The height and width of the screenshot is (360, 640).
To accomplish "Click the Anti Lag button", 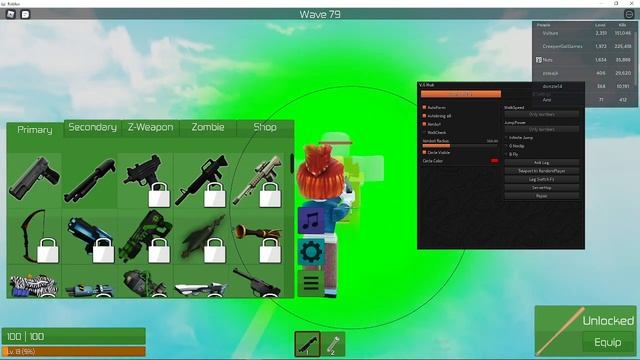I will (x=542, y=162).
